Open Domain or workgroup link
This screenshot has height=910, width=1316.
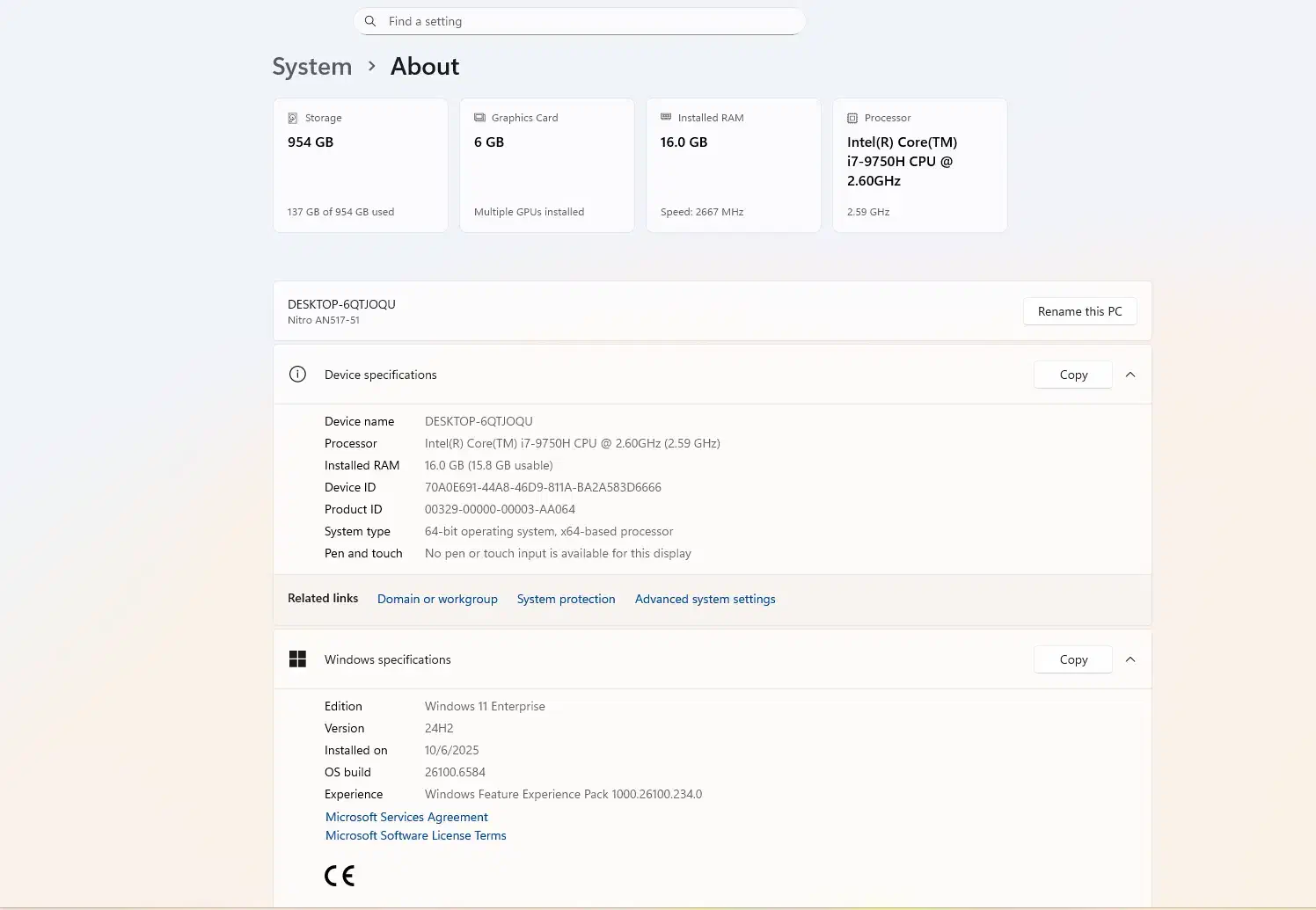437,599
